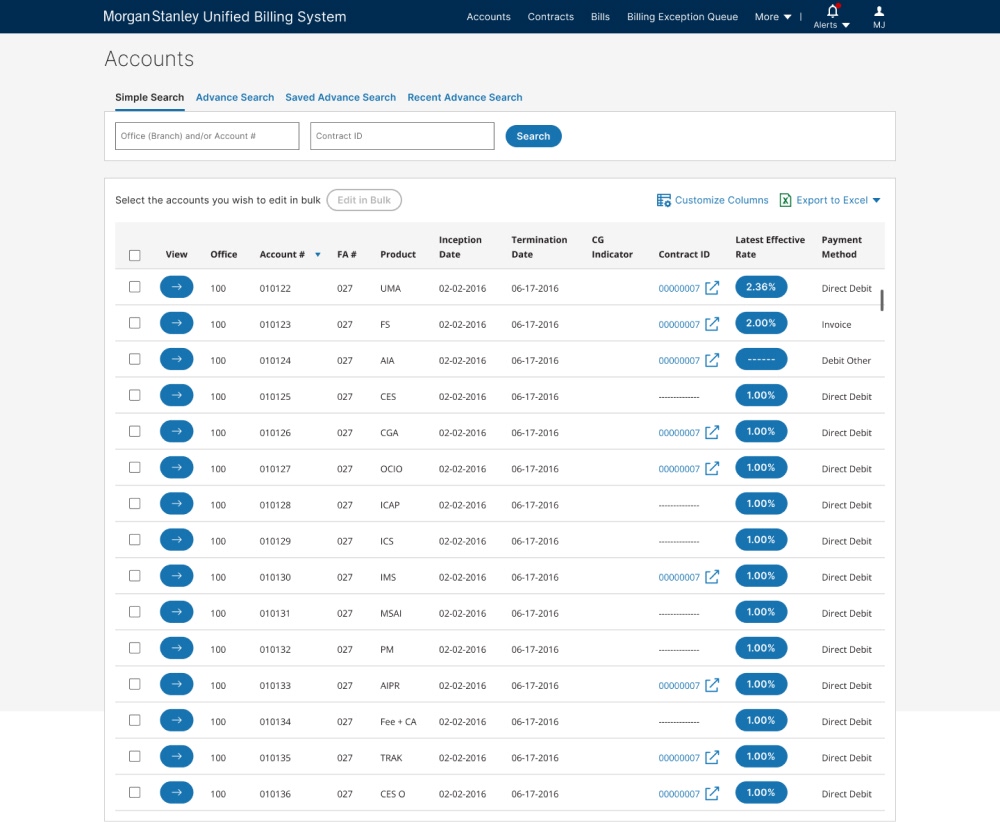
Task: Click inside the Contract ID search field
Action: tap(401, 135)
